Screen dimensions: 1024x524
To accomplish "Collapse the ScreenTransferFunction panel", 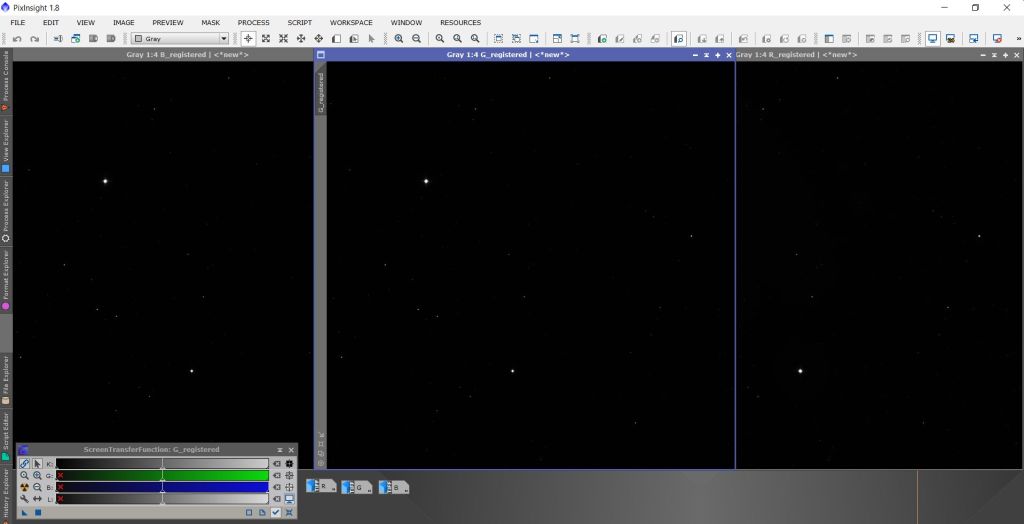I will (279, 450).
